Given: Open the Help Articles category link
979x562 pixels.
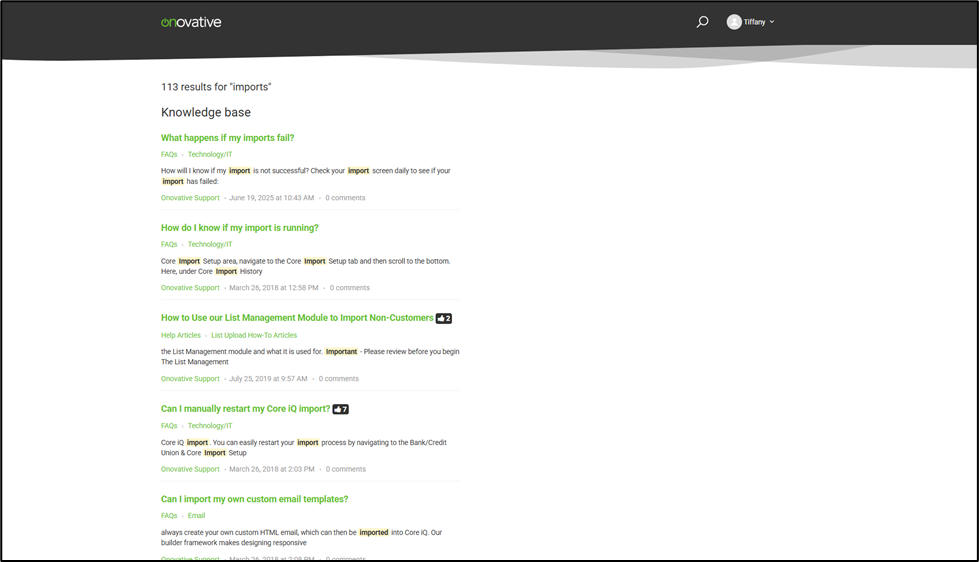Looking at the screenshot, I should pyautogui.click(x=181, y=335).
